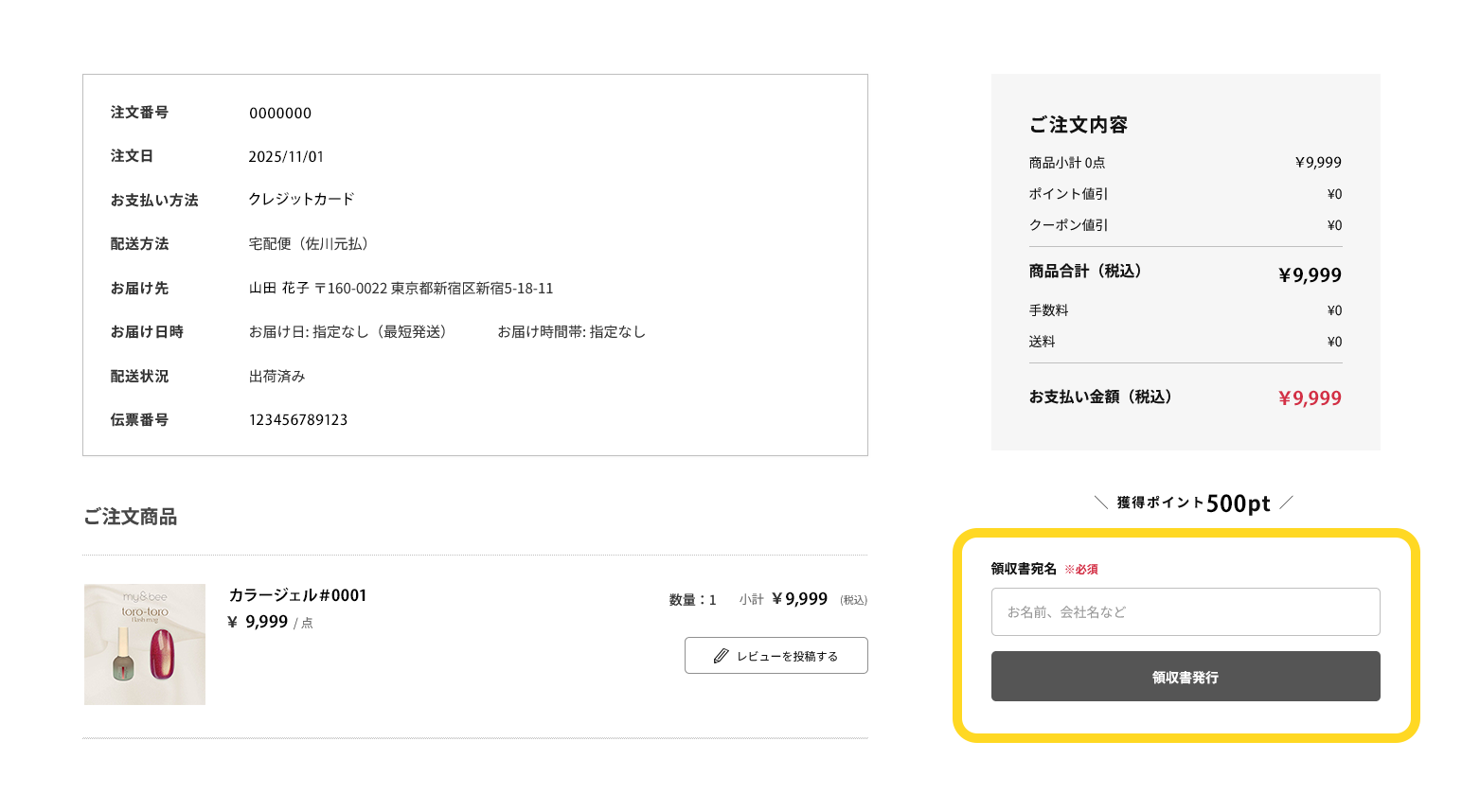The width and height of the screenshot is (1462, 812).
Task: Select the お支払い金額 amount ¥9,999
Action: pos(1310,397)
